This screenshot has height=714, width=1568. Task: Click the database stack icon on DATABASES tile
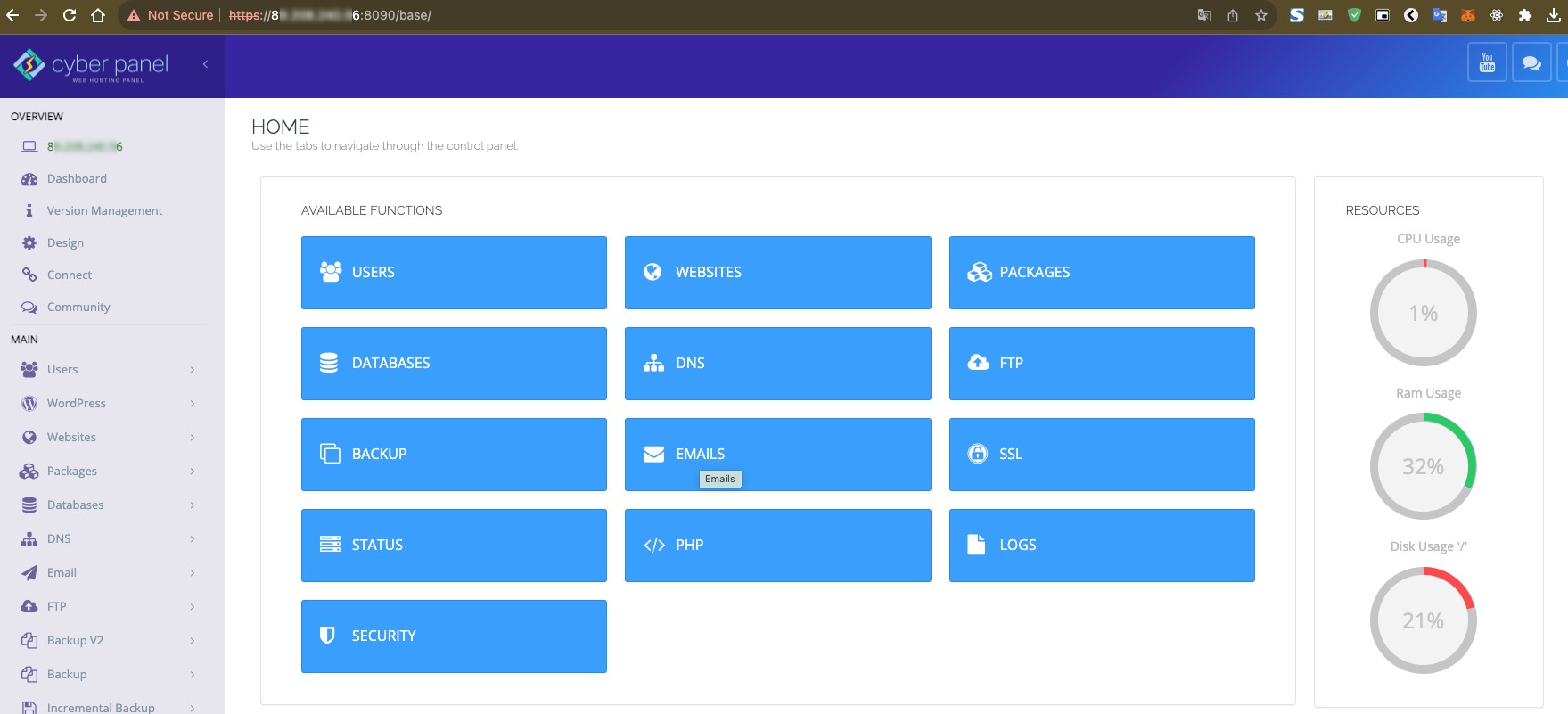[329, 364]
